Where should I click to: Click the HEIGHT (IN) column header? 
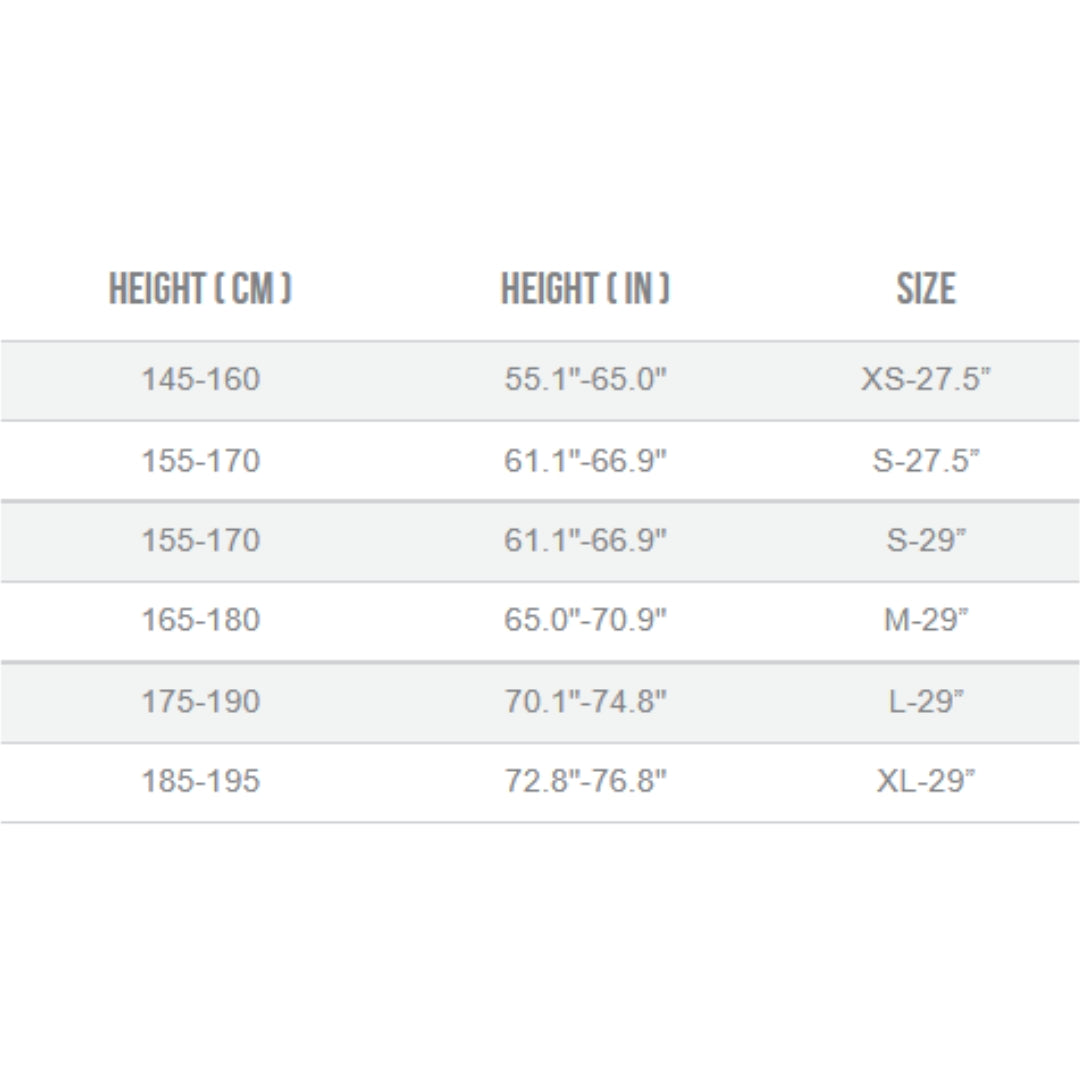[585, 289]
